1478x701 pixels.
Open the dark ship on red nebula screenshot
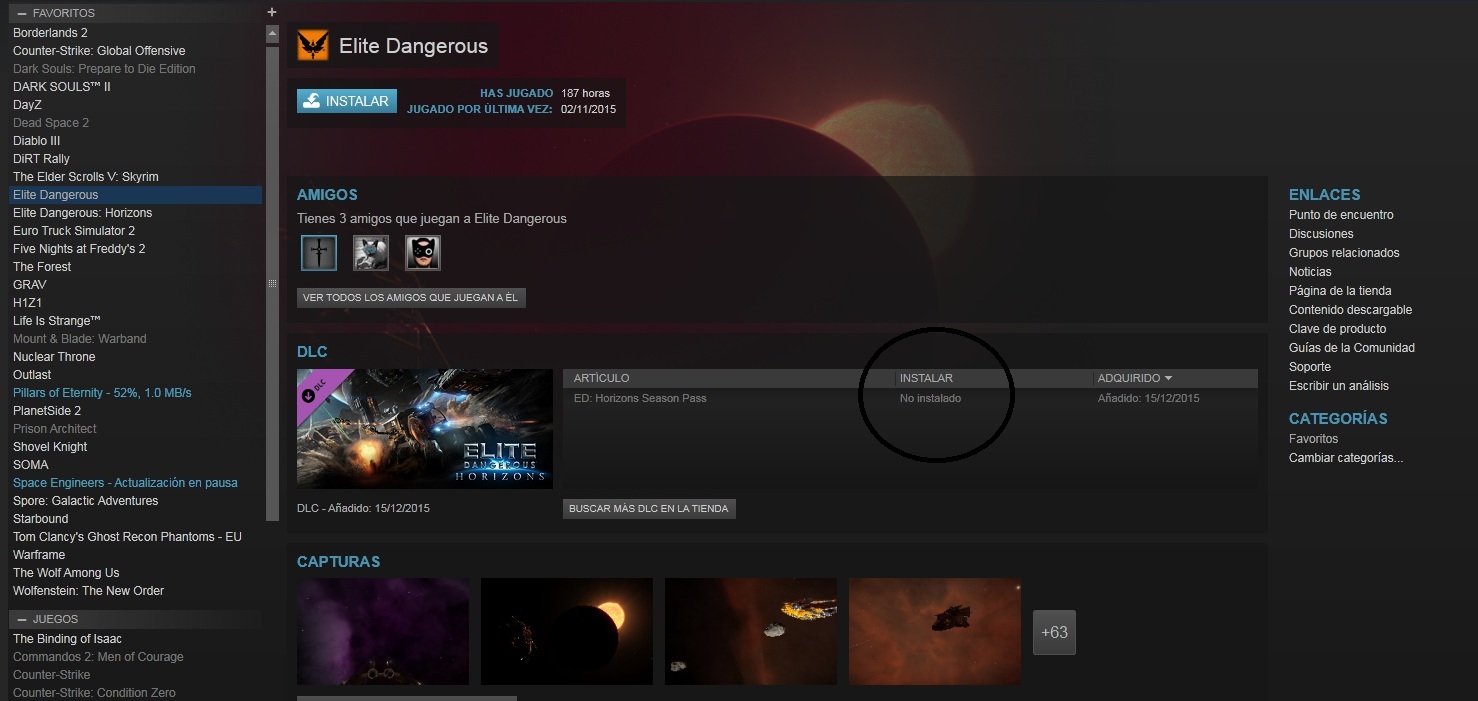(x=935, y=631)
